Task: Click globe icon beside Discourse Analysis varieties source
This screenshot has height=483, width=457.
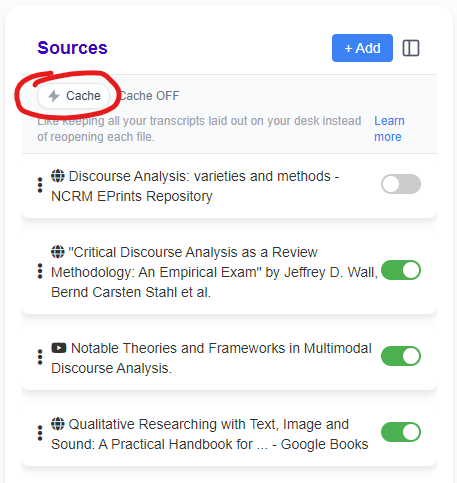Action: [x=58, y=176]
